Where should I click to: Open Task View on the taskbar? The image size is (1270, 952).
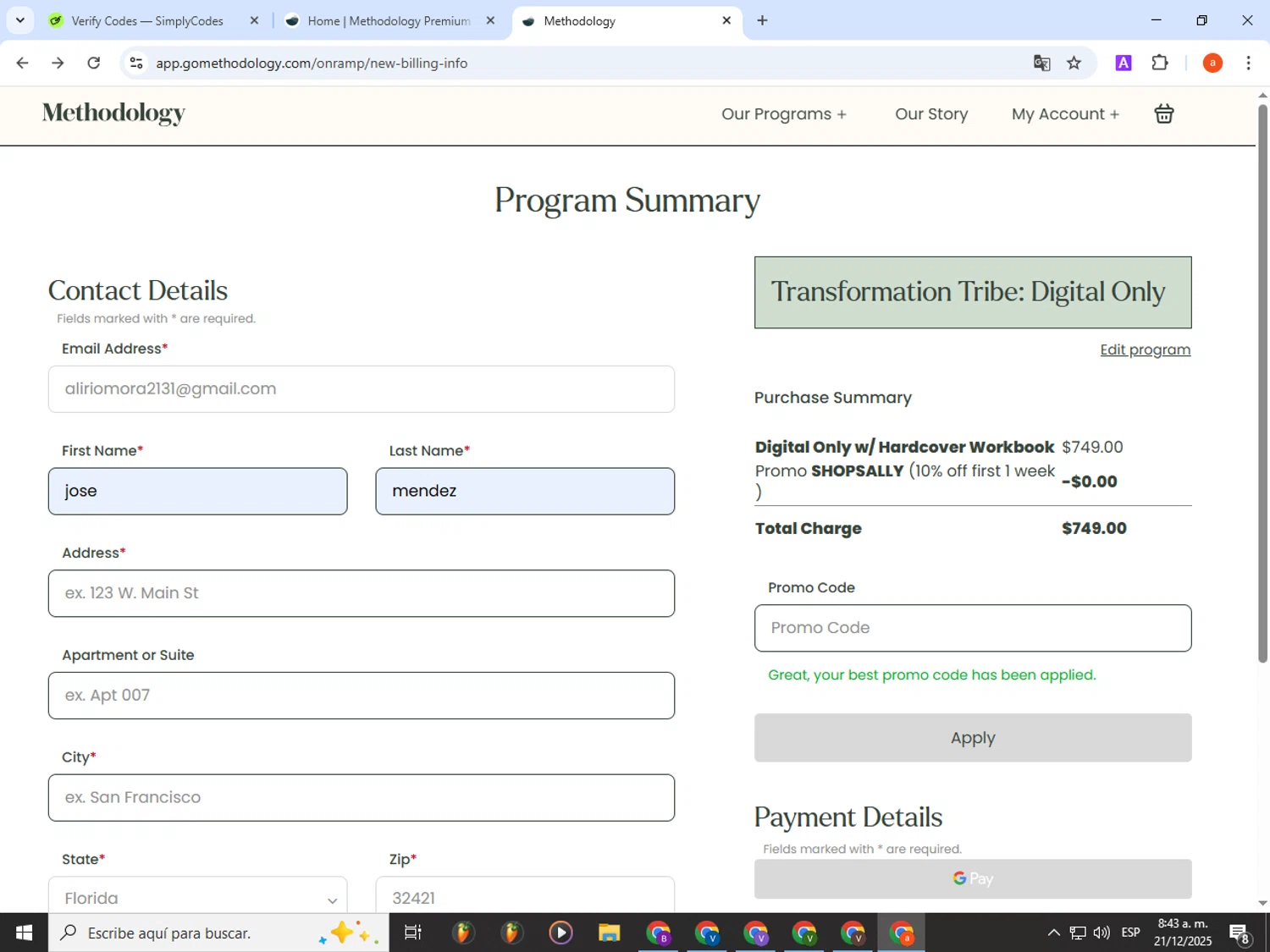(413, 933)
